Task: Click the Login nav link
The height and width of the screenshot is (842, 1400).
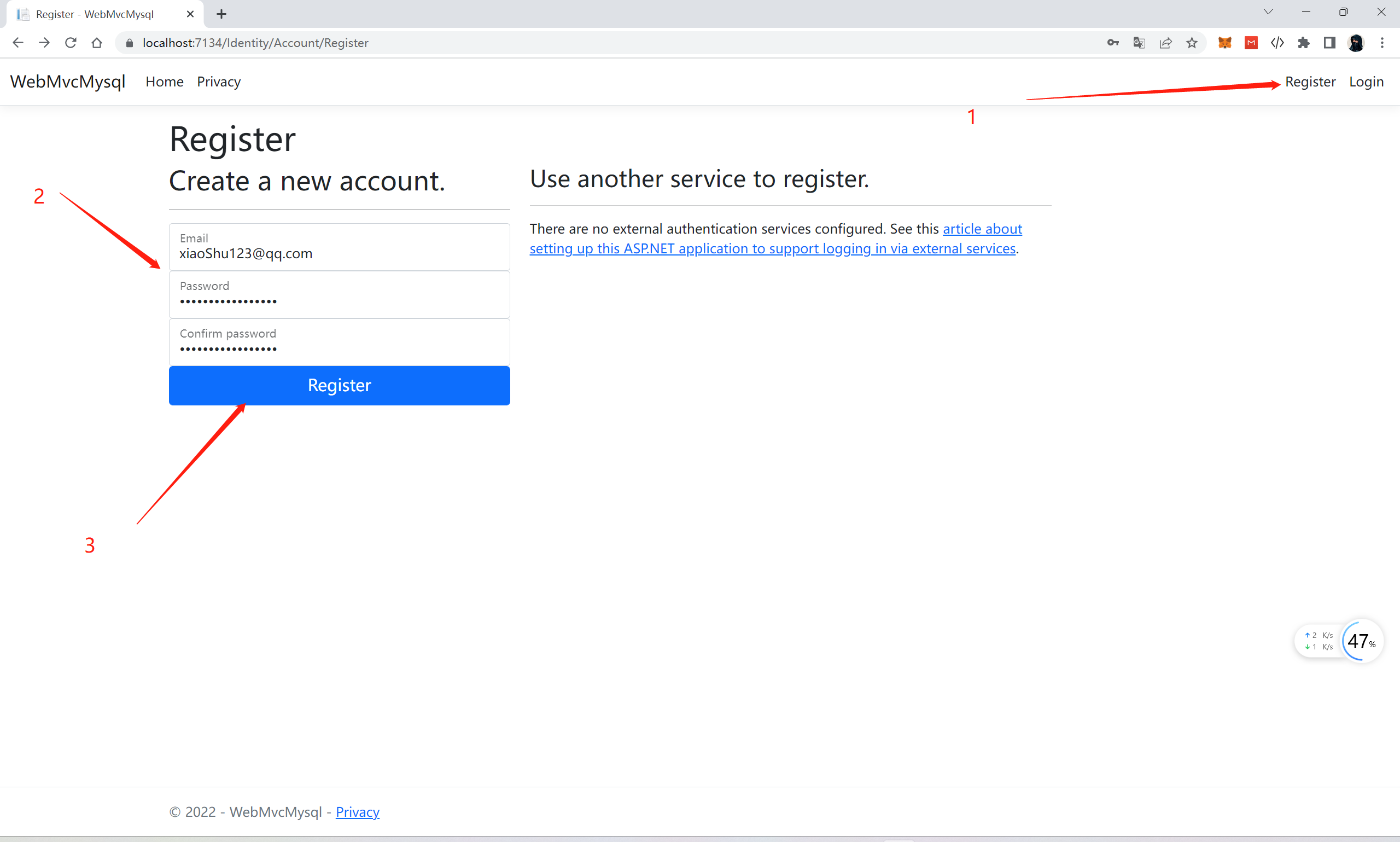Action: tap(1366, 82)
